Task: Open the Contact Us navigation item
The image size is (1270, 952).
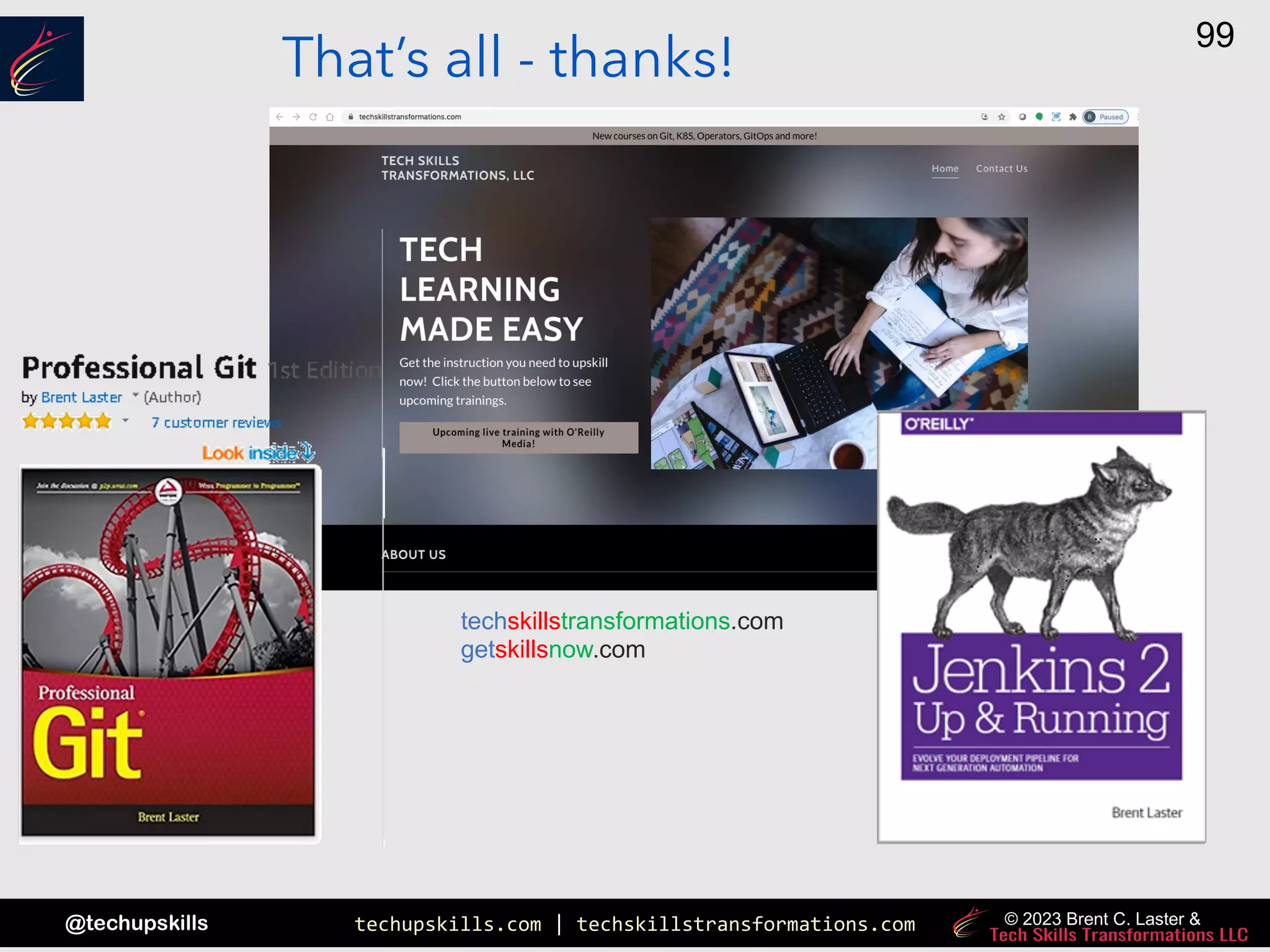Action: coord(1001,169)
